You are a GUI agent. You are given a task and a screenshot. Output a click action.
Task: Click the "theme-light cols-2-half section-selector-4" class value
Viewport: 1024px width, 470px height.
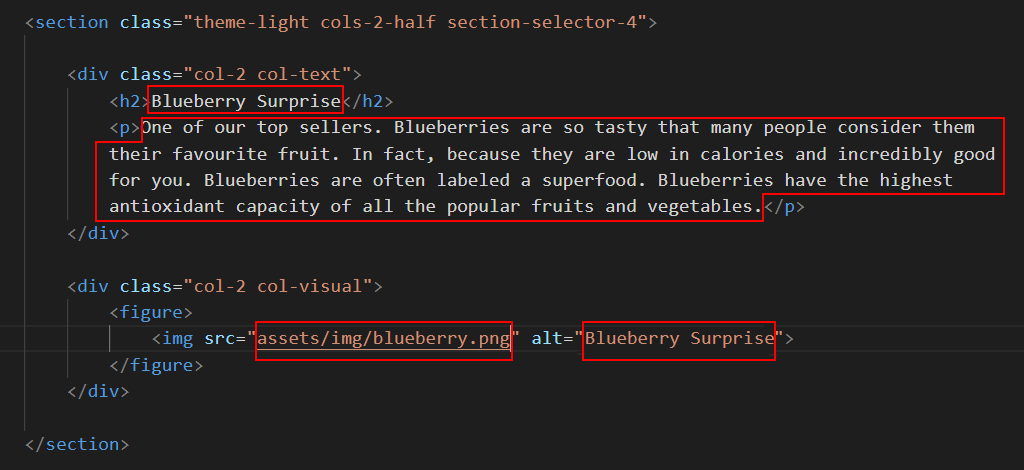point(415,22)
